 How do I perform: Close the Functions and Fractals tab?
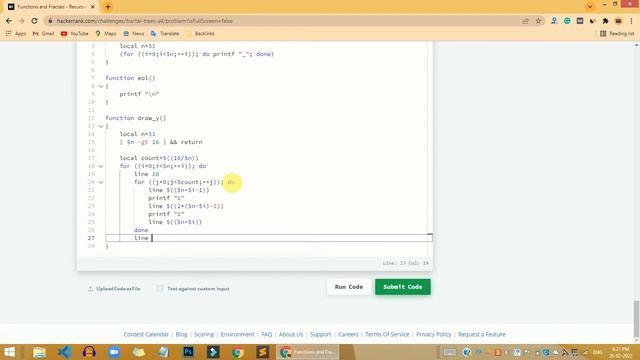coord(93,7)
